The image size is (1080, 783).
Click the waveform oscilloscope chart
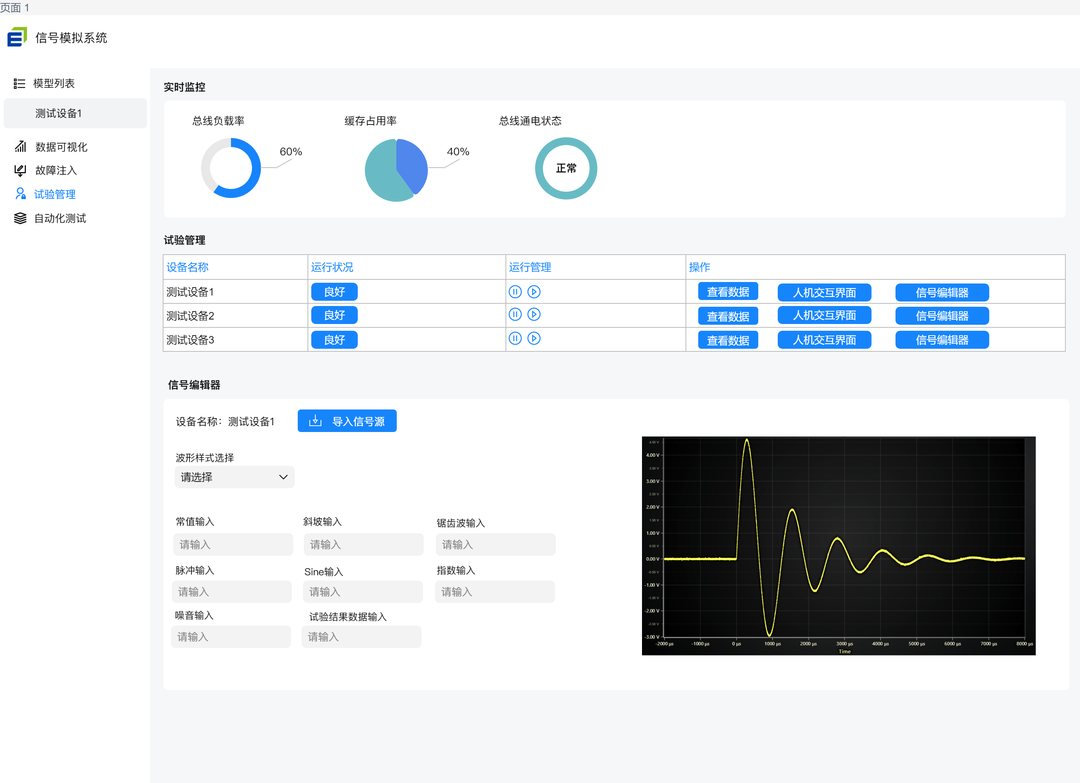(x=838, y=545)
